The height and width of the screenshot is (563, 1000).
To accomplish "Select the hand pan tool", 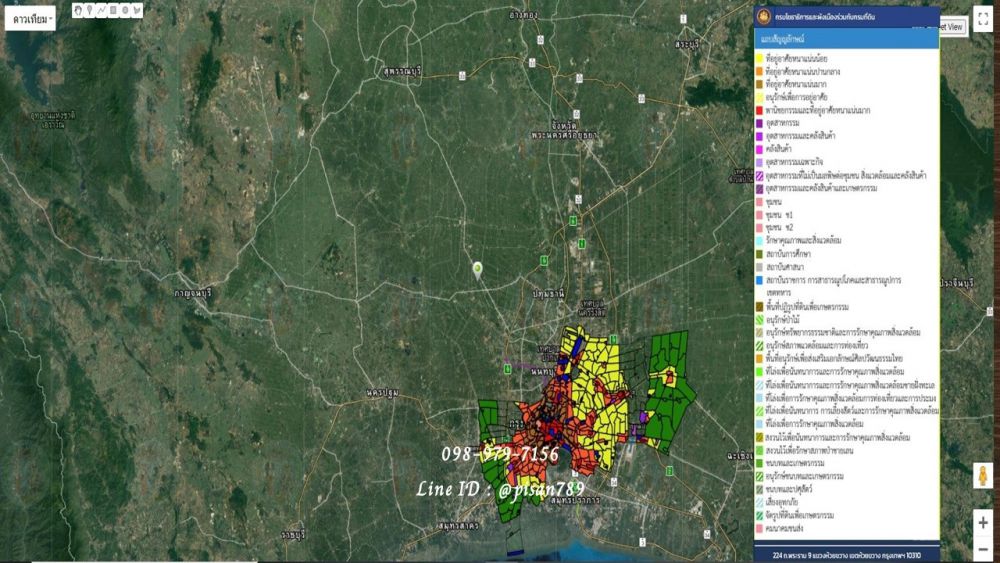I will coord(78,10).
